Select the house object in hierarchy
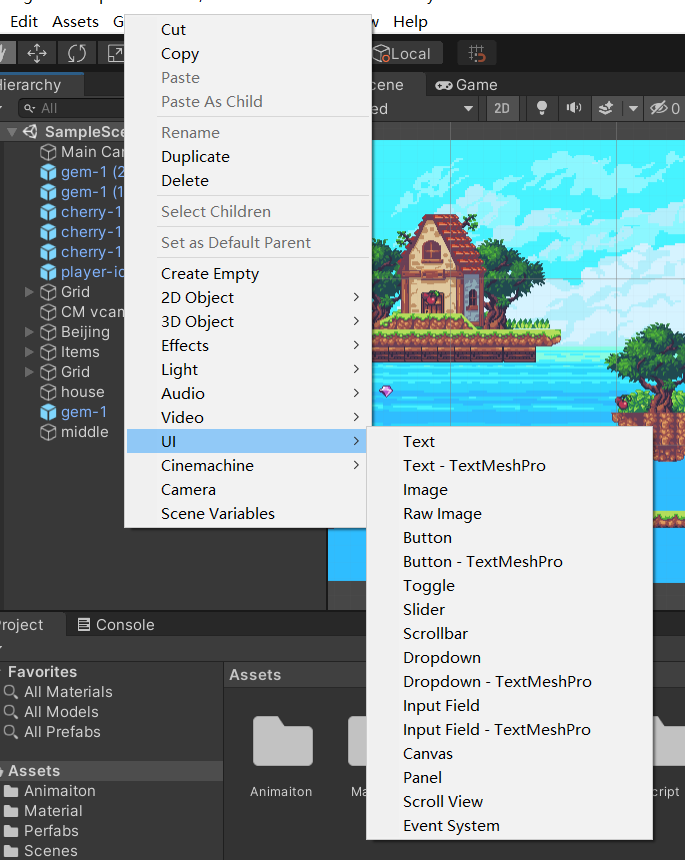This screenshot has width=685, height=860. click(x=82, y=392)
